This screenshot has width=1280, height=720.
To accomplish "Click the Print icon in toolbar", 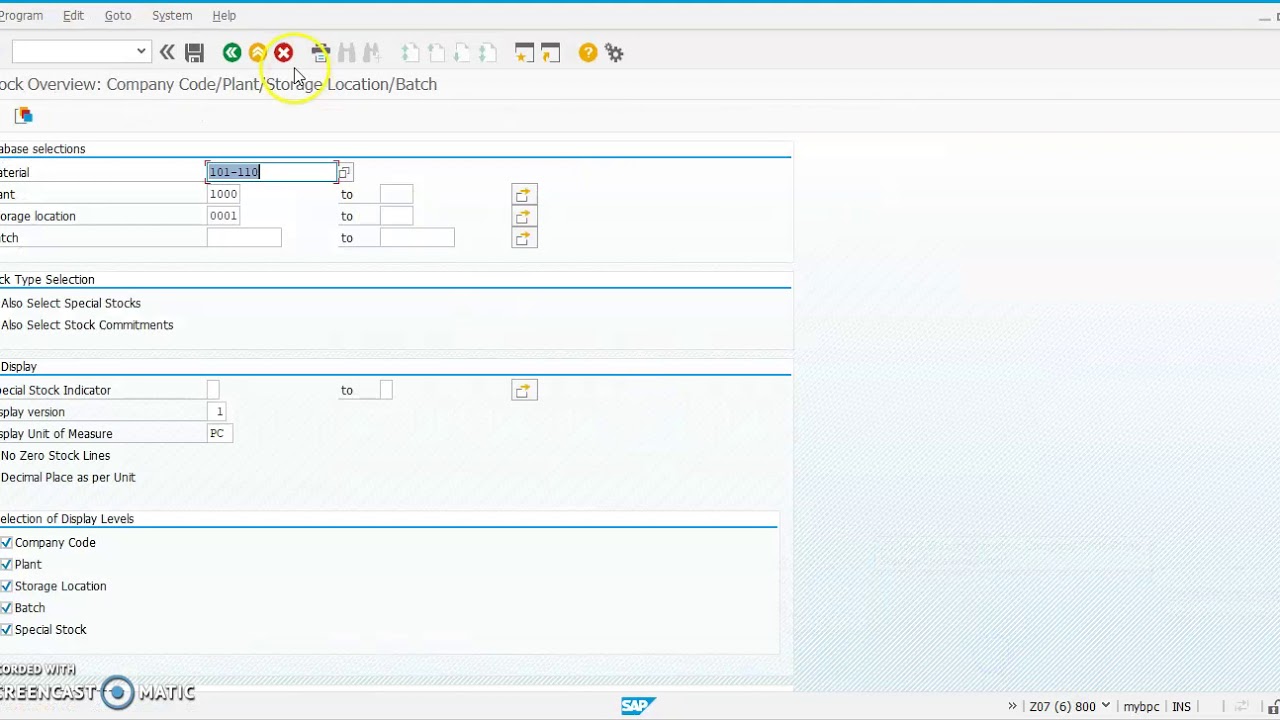I will 320,53.
